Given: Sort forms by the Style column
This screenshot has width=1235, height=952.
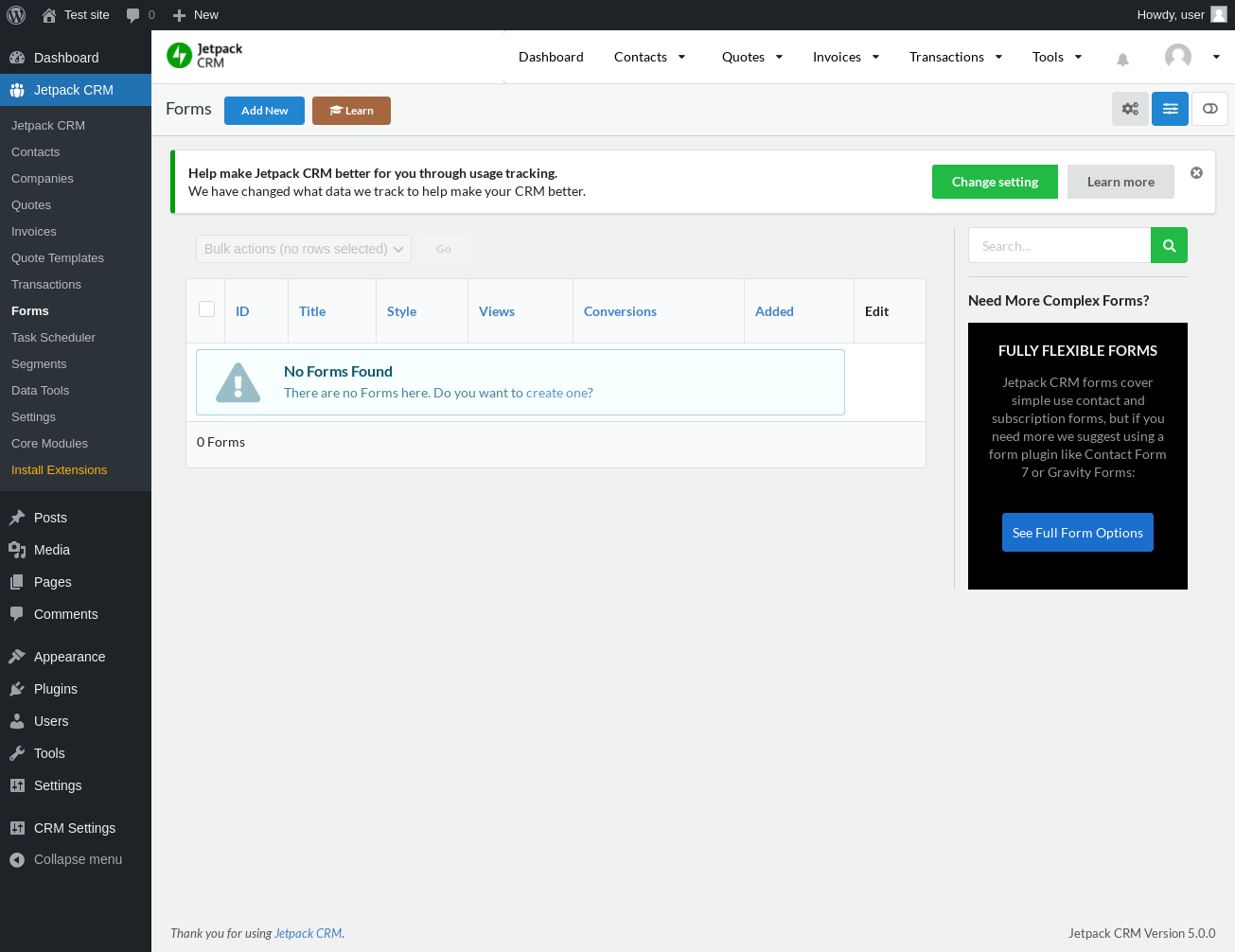Looking at the screenshot, I should tap(401, 311).
